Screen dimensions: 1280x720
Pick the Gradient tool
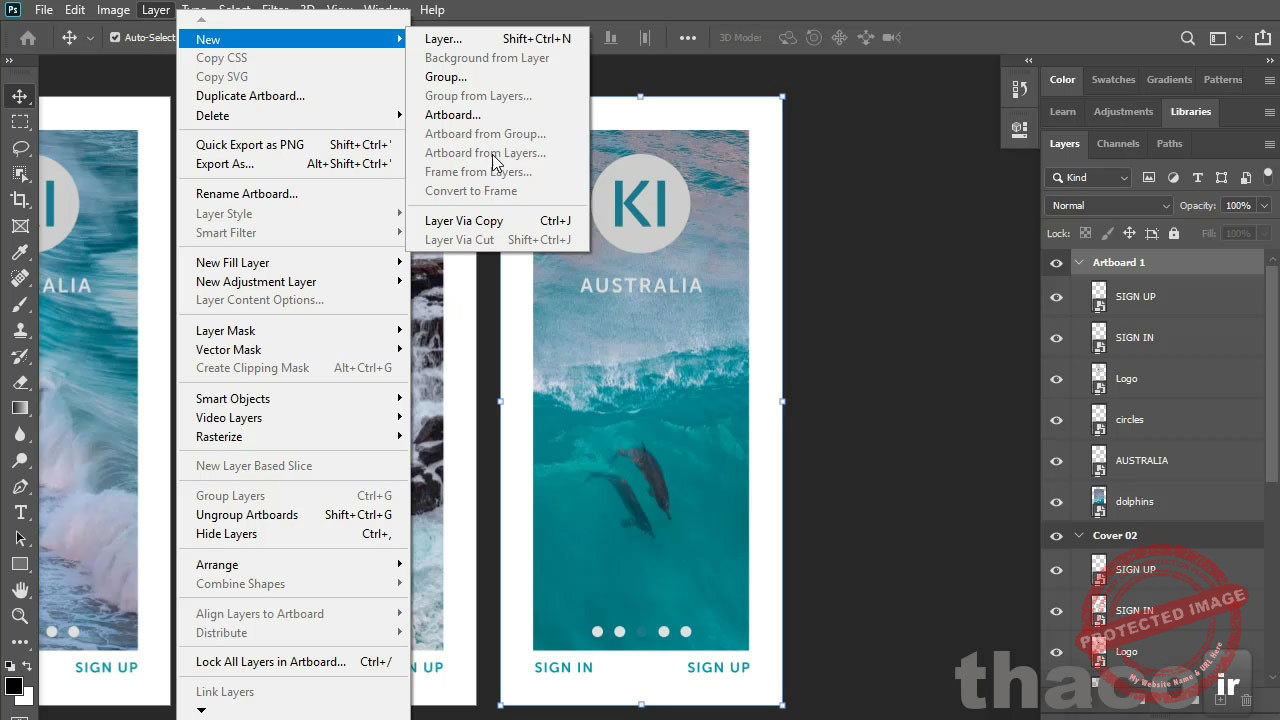pos(20,408)
